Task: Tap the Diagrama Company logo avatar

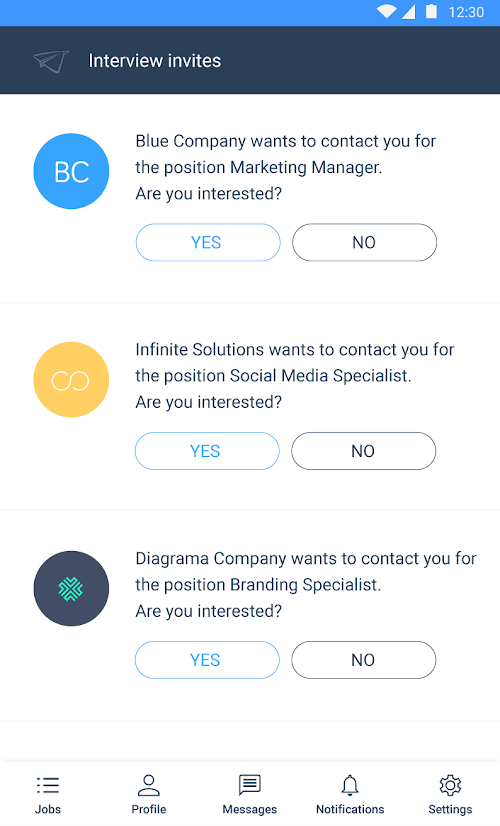Action: 71,588
